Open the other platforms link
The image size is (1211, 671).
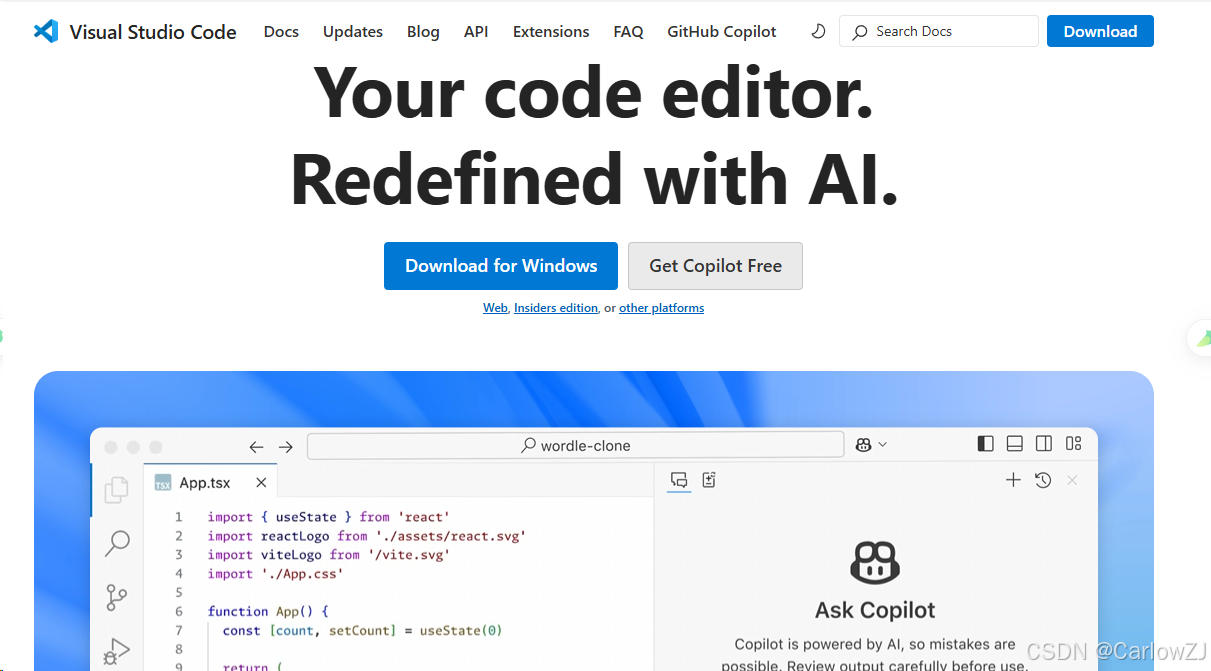tap(661, 308)
